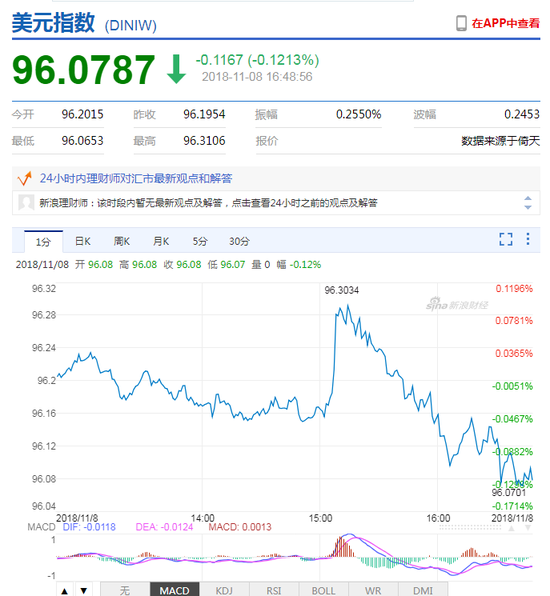Click the black up triangle indicator button
The height and width of the screenshot is (596, 550).
(x=65, y=590)
